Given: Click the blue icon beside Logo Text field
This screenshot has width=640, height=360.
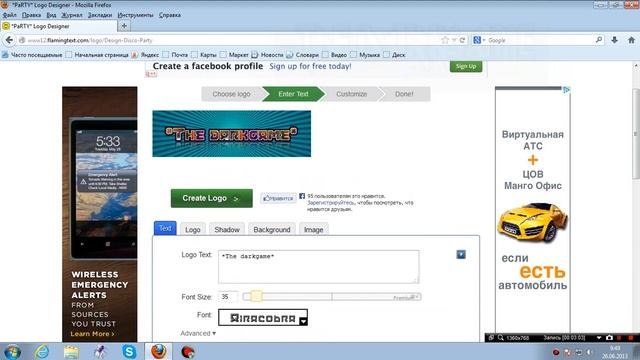Looking at the screenshot, I should pos(461,255).
